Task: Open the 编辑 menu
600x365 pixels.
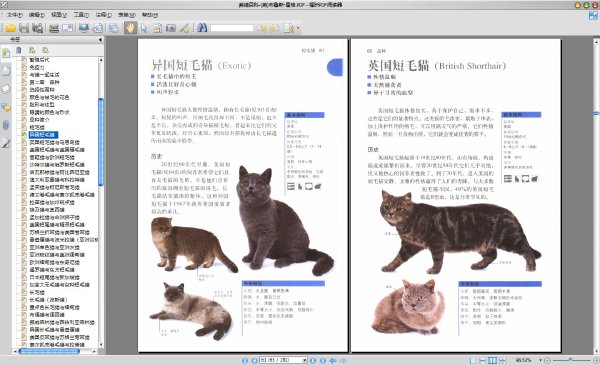Action: (37, 15)
